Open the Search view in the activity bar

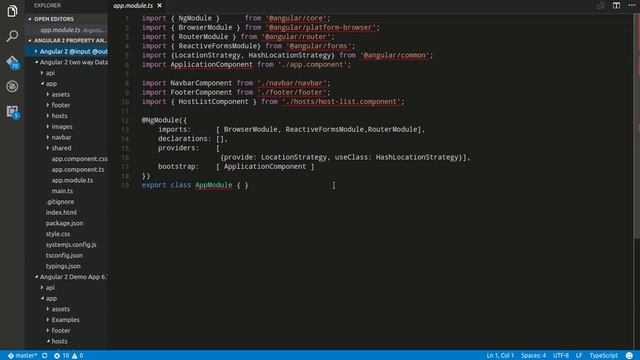pyautogui.click(x=12, y=36)
